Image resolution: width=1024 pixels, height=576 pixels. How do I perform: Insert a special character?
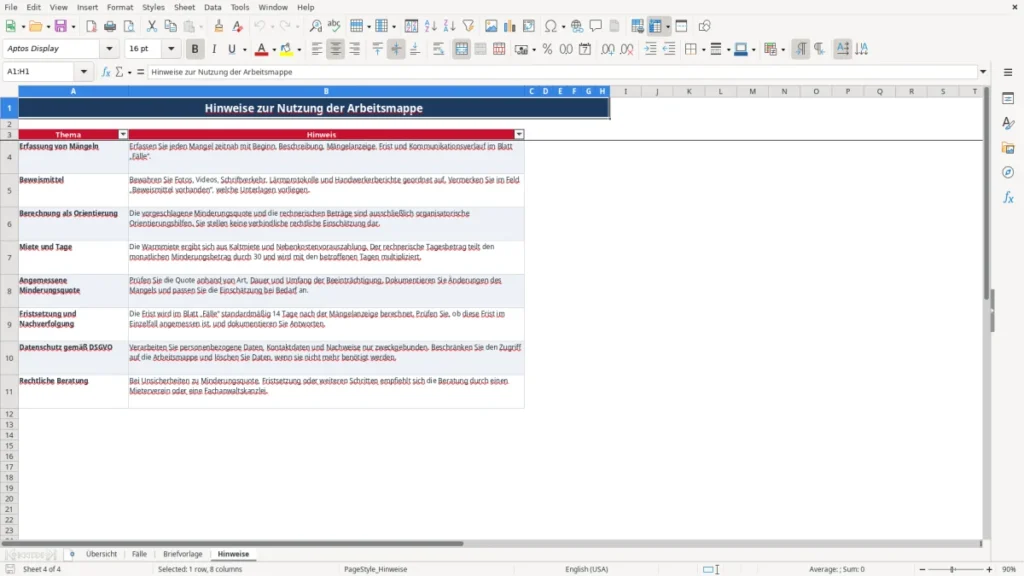[551, 26]
